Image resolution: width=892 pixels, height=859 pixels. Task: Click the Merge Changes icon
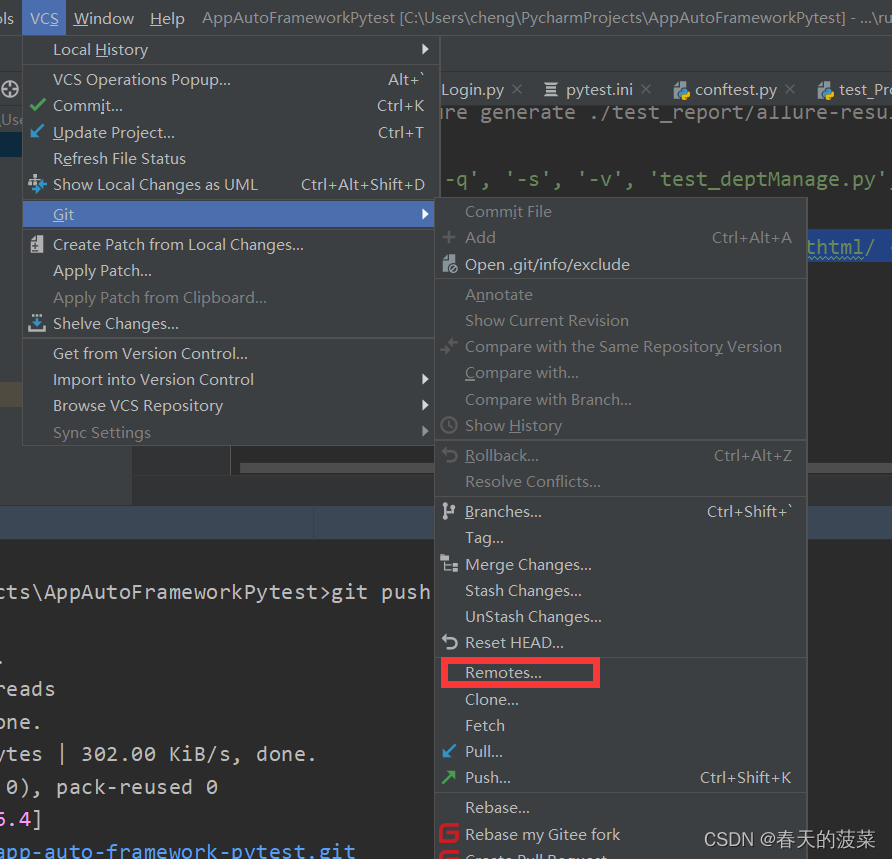(x=450, y=564)
